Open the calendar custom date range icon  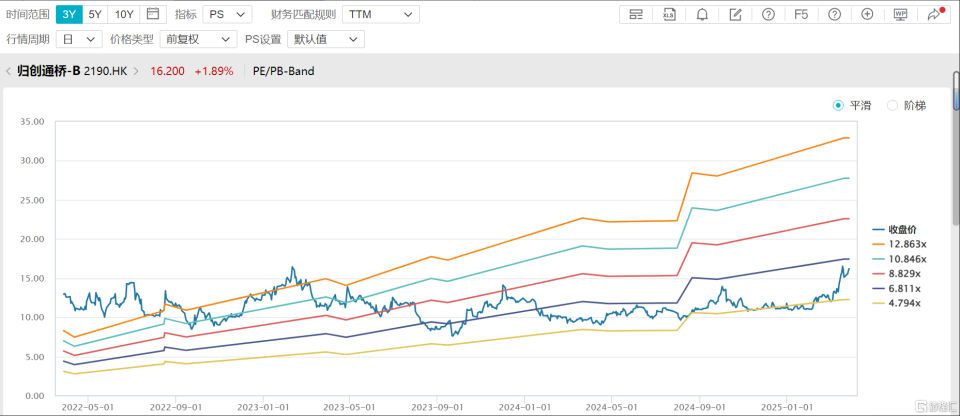(153, 14)
